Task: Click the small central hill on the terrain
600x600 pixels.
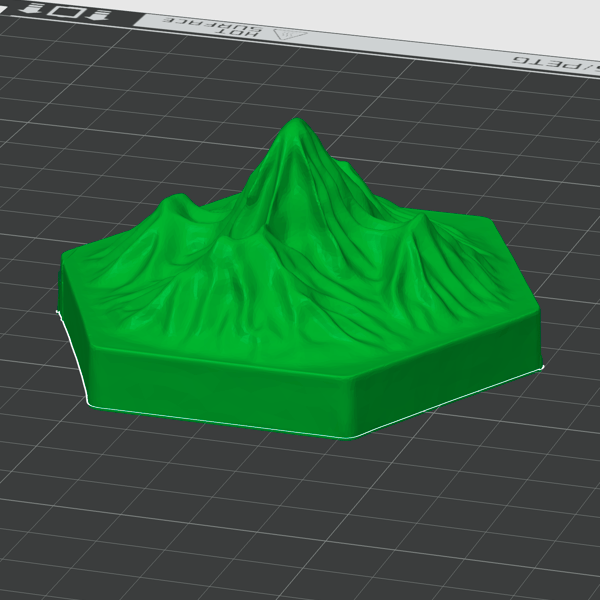Action: pyautogui.click(x=228, y=245)
